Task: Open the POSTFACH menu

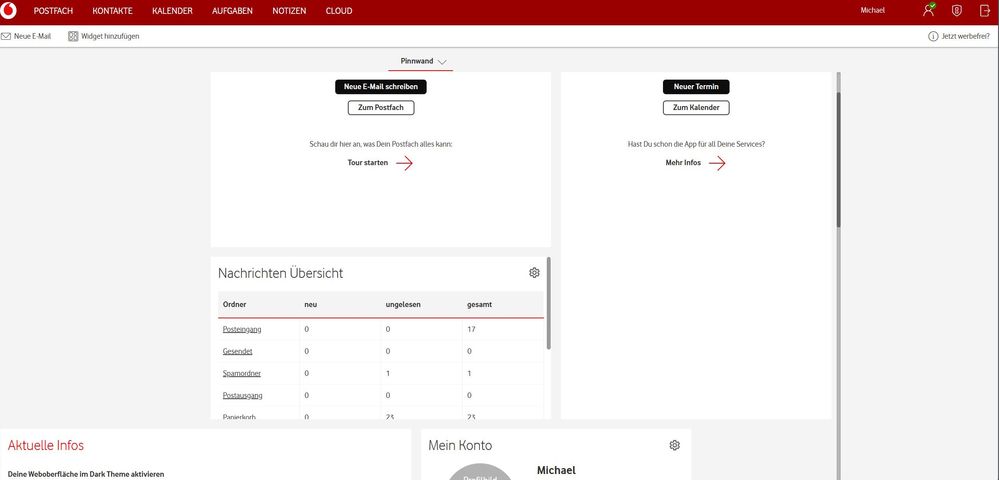Action: click(x=54, y=11)
